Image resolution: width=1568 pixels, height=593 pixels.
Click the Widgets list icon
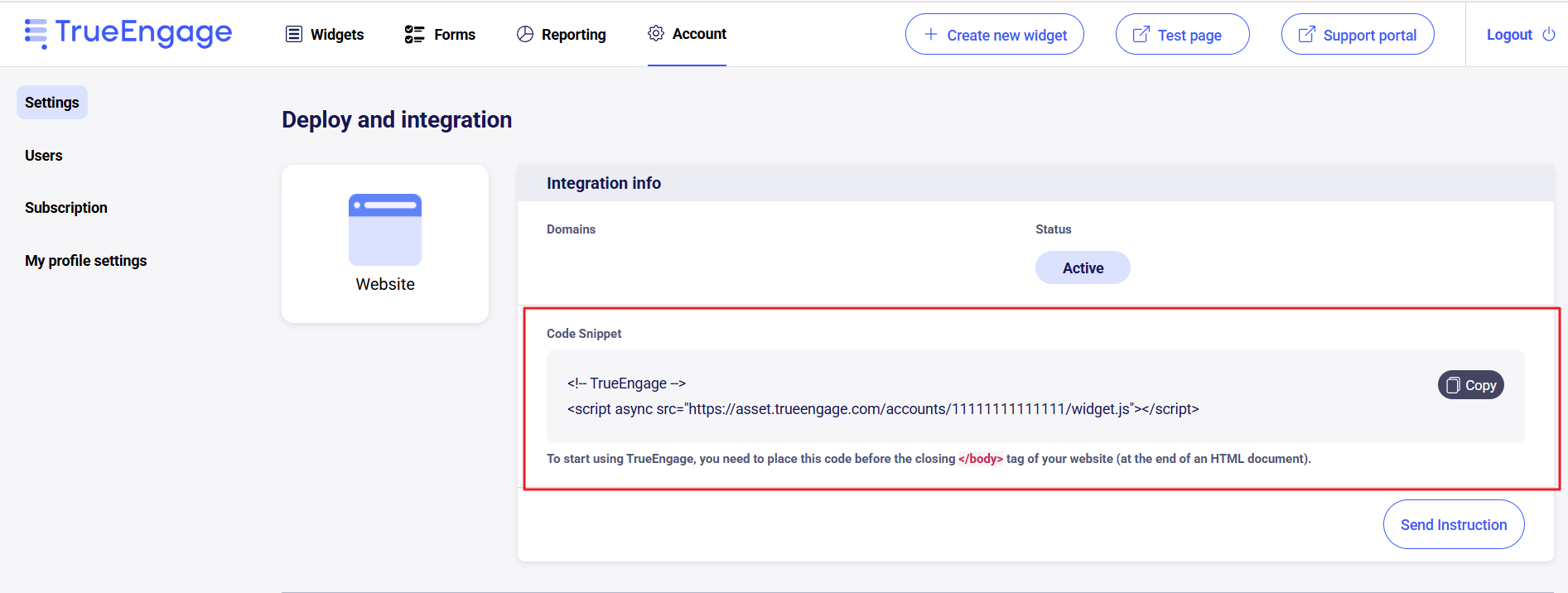(x=293, y=34)
